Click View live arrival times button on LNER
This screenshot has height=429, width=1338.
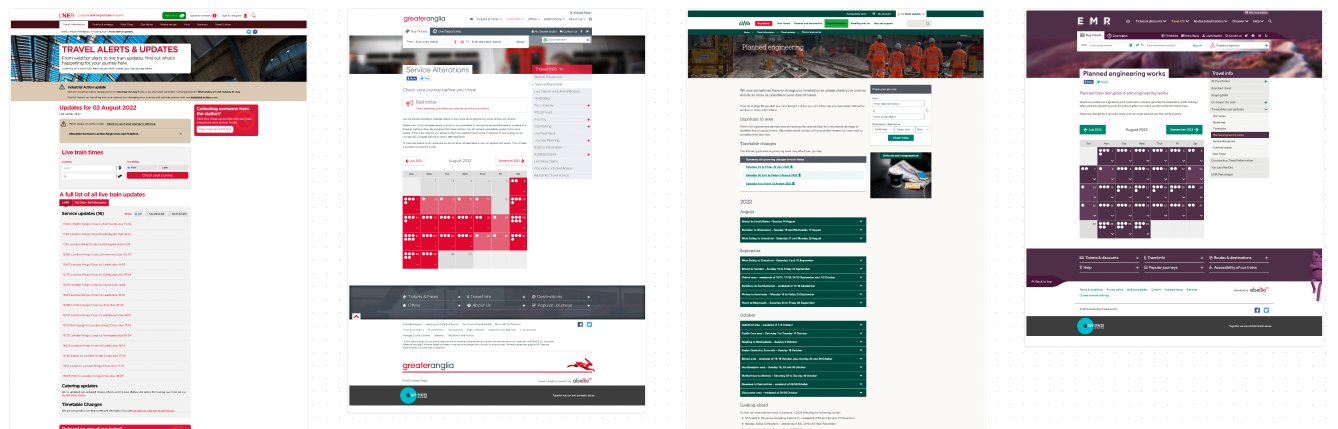pyautogui.click(x=215, y=129)
